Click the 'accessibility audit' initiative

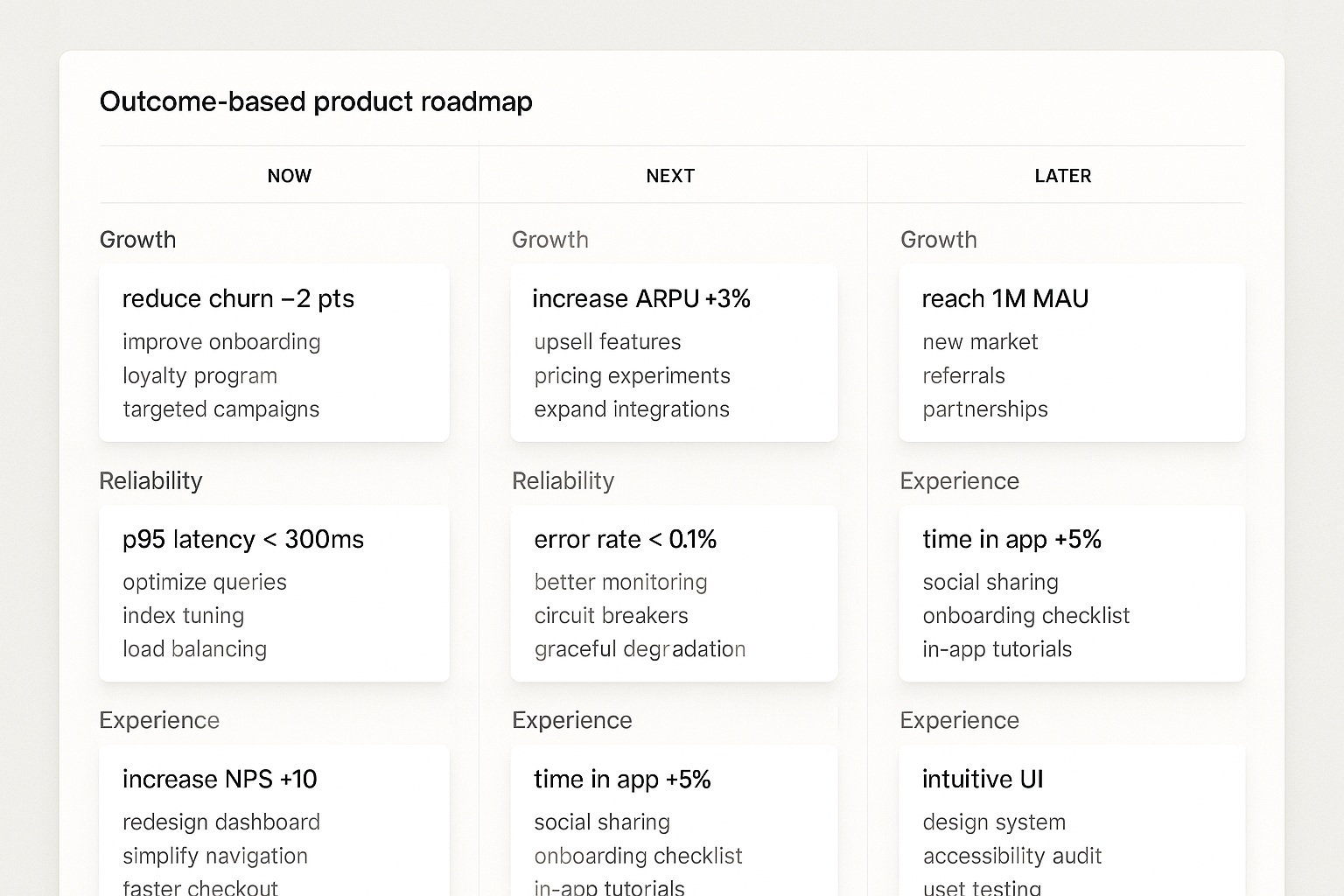1011,856
